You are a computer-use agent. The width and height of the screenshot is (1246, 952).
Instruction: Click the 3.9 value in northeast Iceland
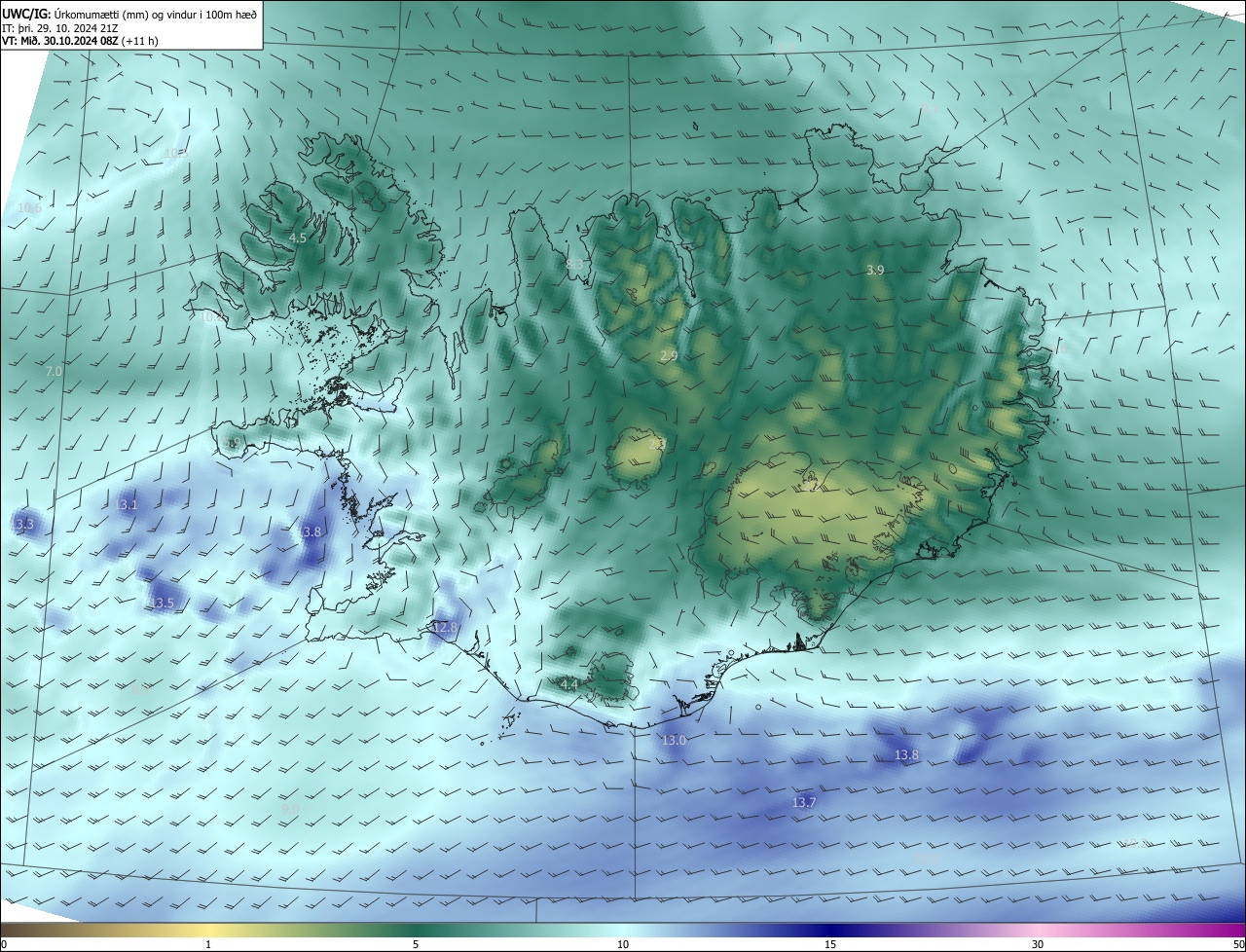tap(875, 270)
